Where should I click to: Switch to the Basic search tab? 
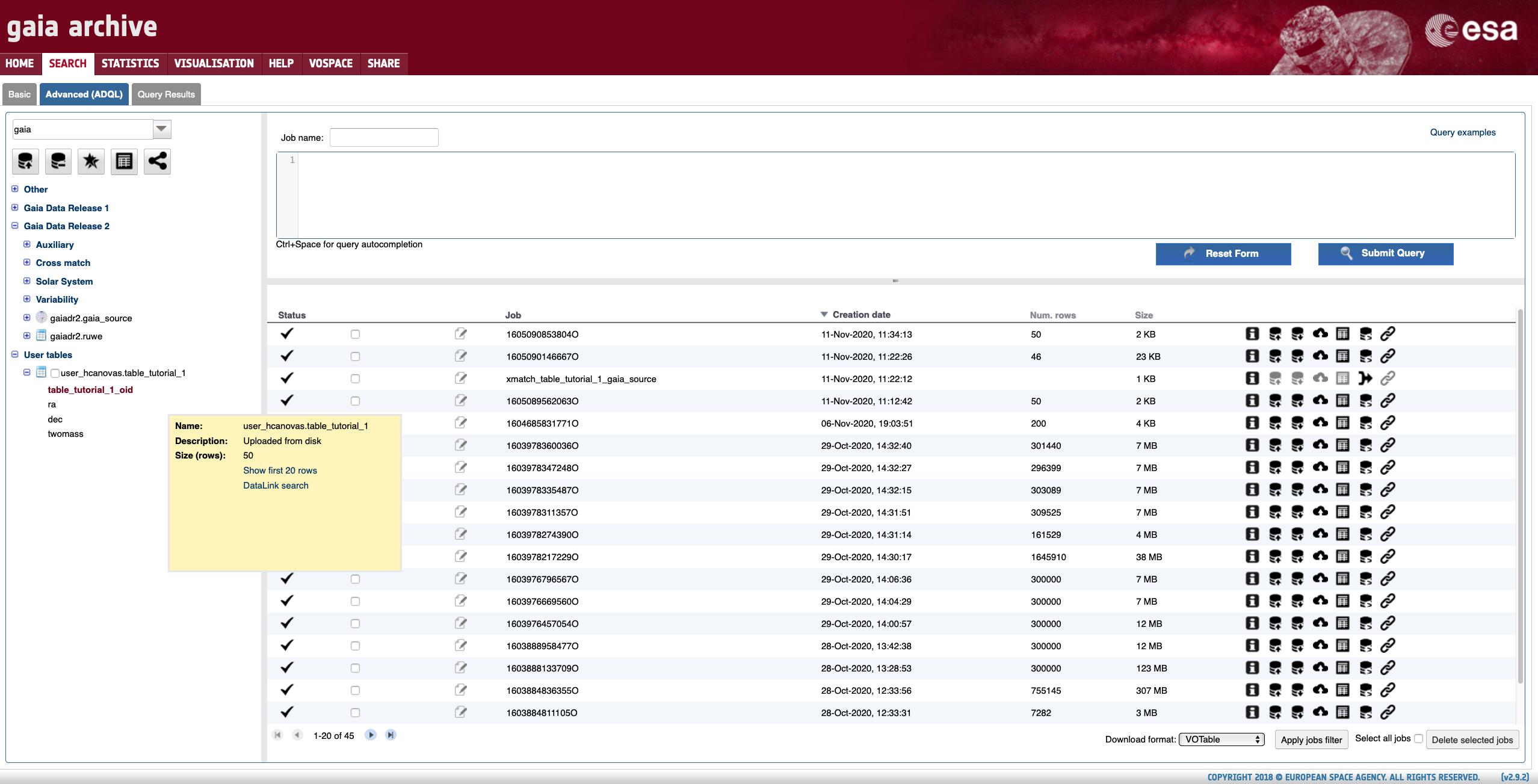(x=19, y=94)
